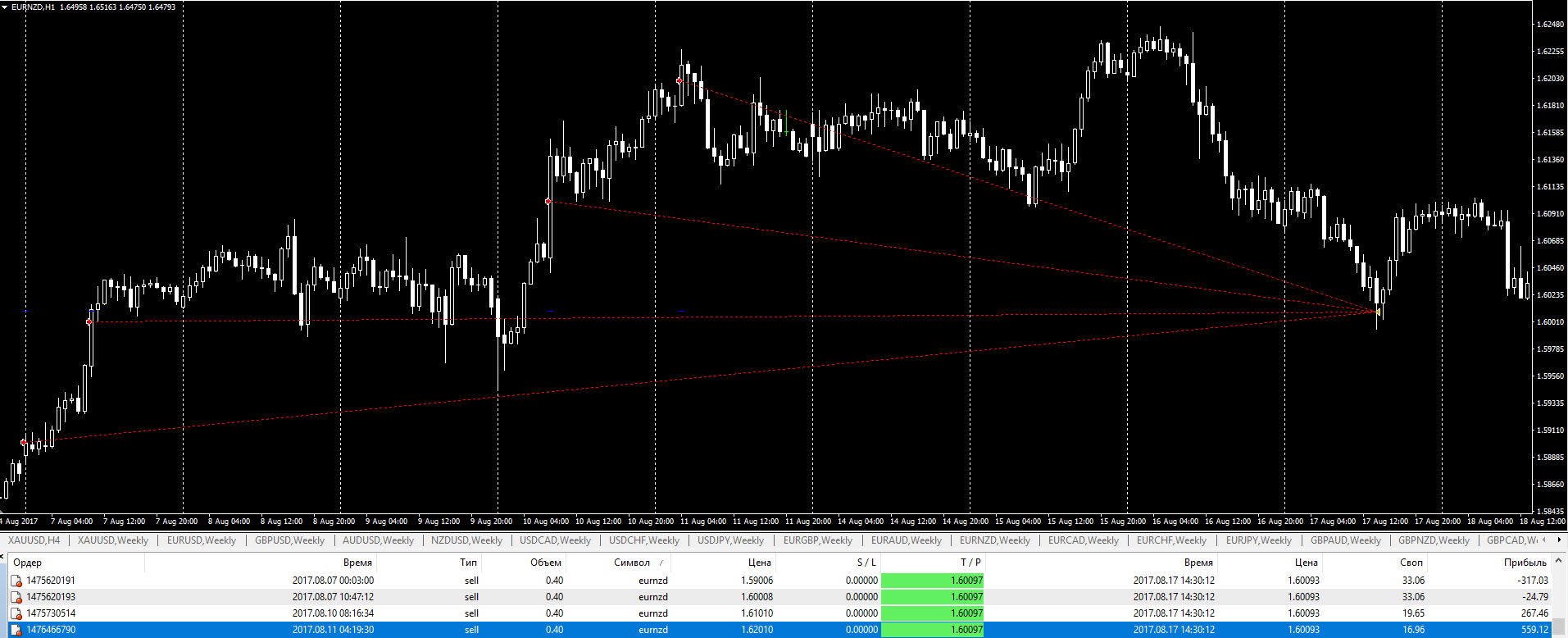The height and width of the screenshot is (638, 1568).
Task: Click green T/P cell in order 1475730514 row
Action: point(932,613)
